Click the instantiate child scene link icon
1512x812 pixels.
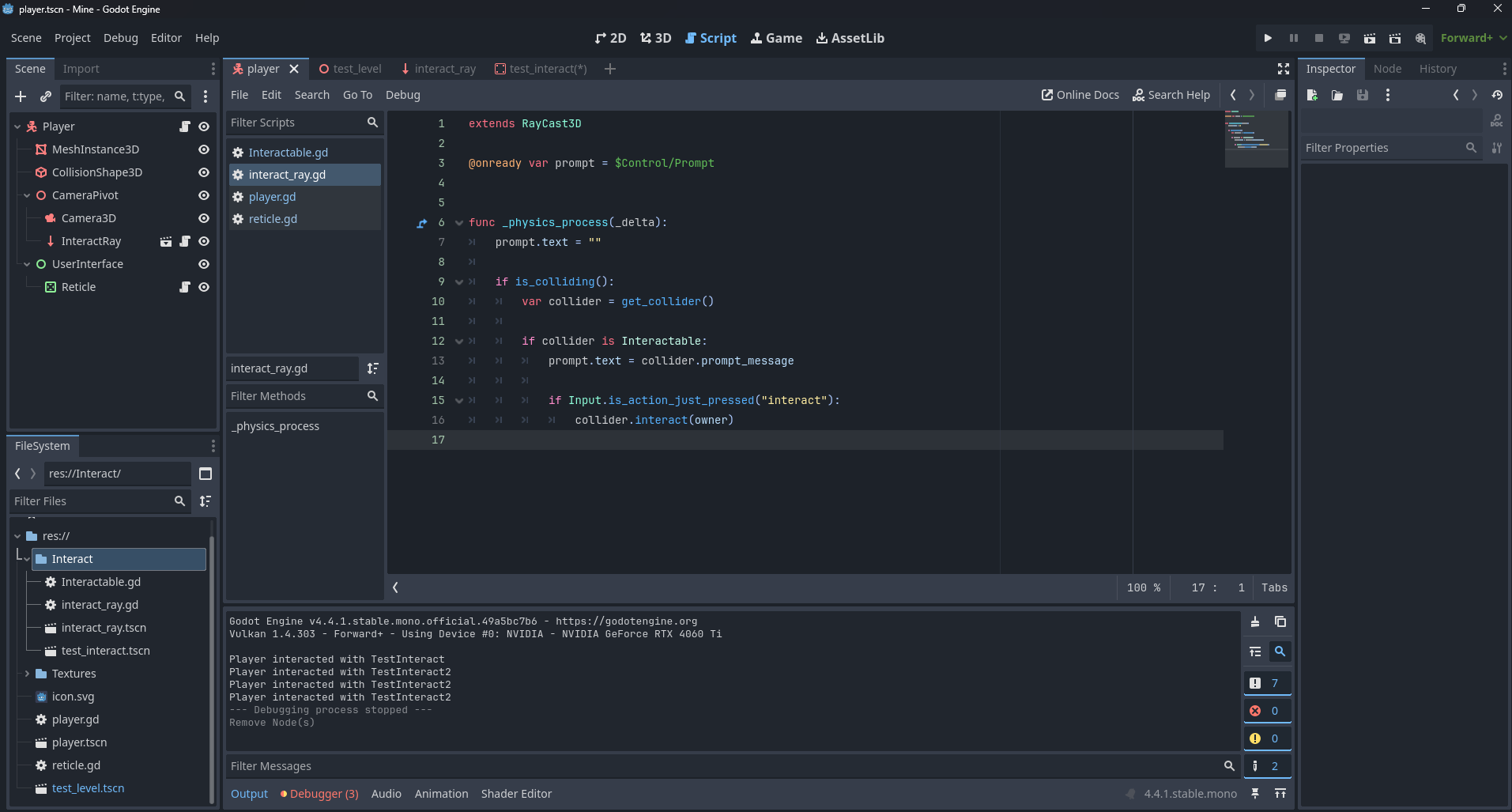(x=46, y=96)
